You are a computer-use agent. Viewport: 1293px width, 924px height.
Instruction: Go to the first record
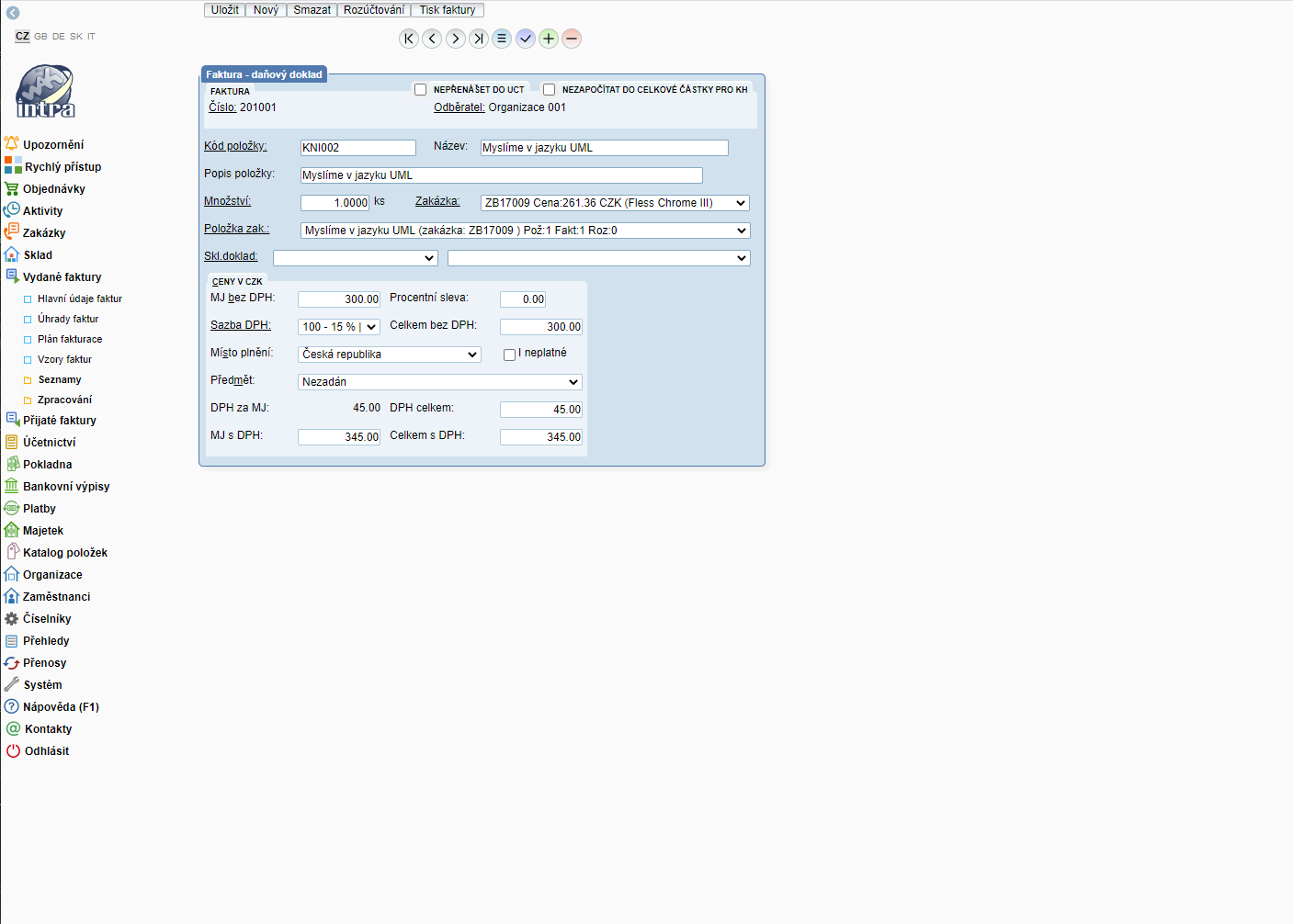[x=409, y=39]
